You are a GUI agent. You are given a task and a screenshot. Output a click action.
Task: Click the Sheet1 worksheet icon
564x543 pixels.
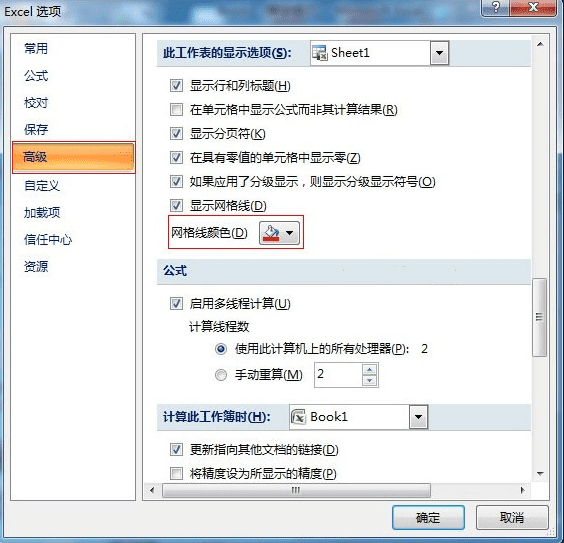pos(319,53)
